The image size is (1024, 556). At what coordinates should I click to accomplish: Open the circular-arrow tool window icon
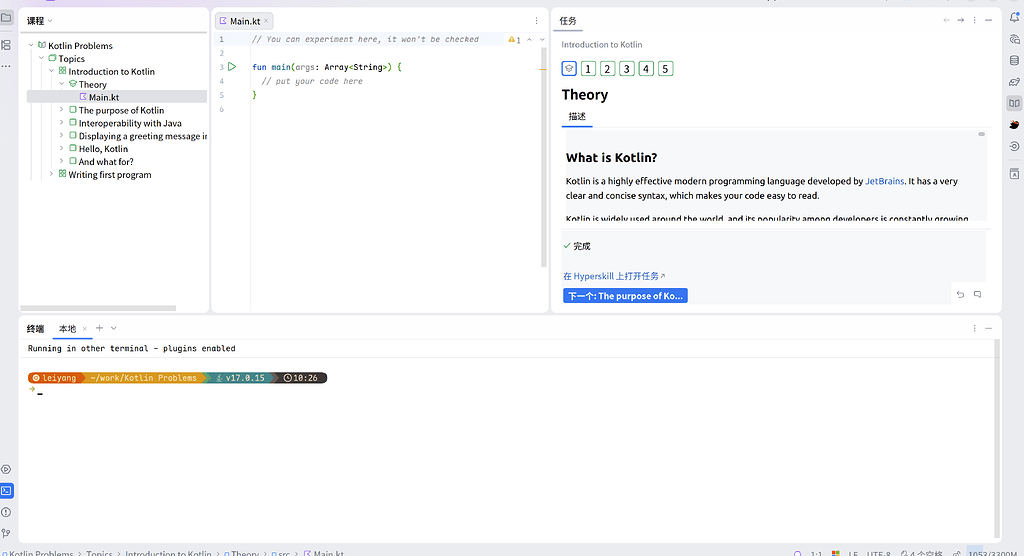coord(1014,146)
